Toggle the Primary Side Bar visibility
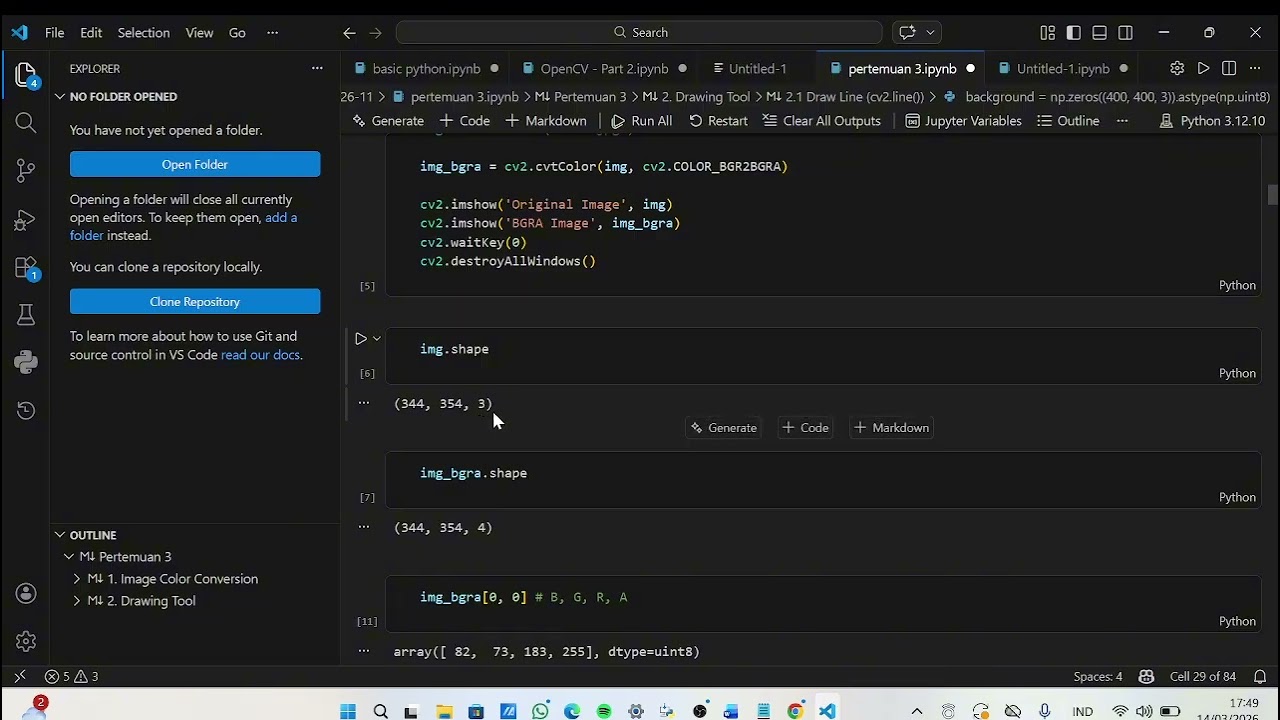 point(1074,33)
